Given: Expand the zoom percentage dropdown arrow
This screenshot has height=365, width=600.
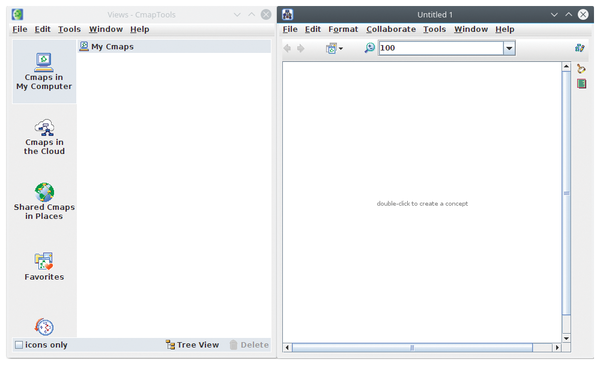Looking at the screenshot, I should click(509, 48).
